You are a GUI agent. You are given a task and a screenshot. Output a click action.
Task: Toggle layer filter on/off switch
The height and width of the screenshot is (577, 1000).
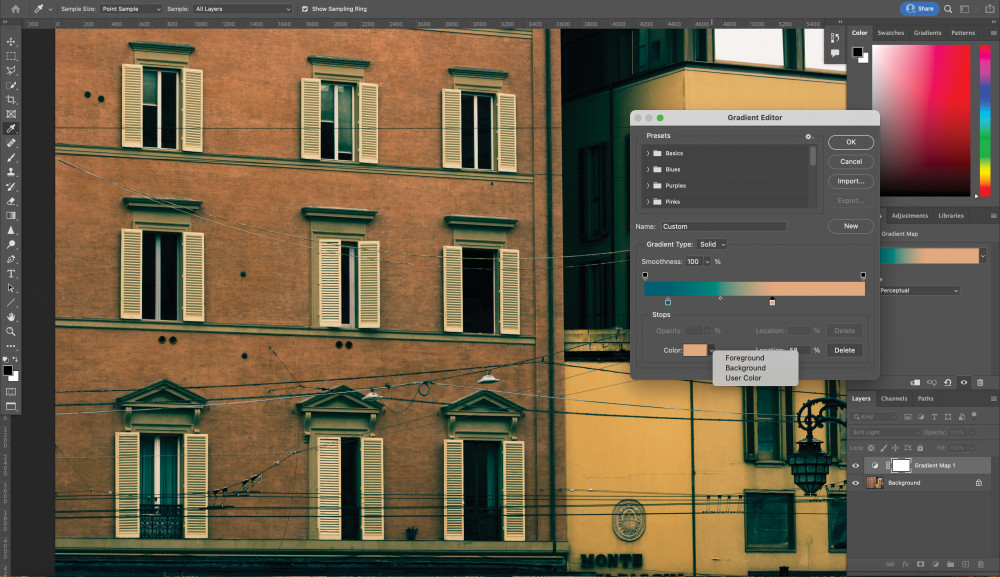(974, 415)
